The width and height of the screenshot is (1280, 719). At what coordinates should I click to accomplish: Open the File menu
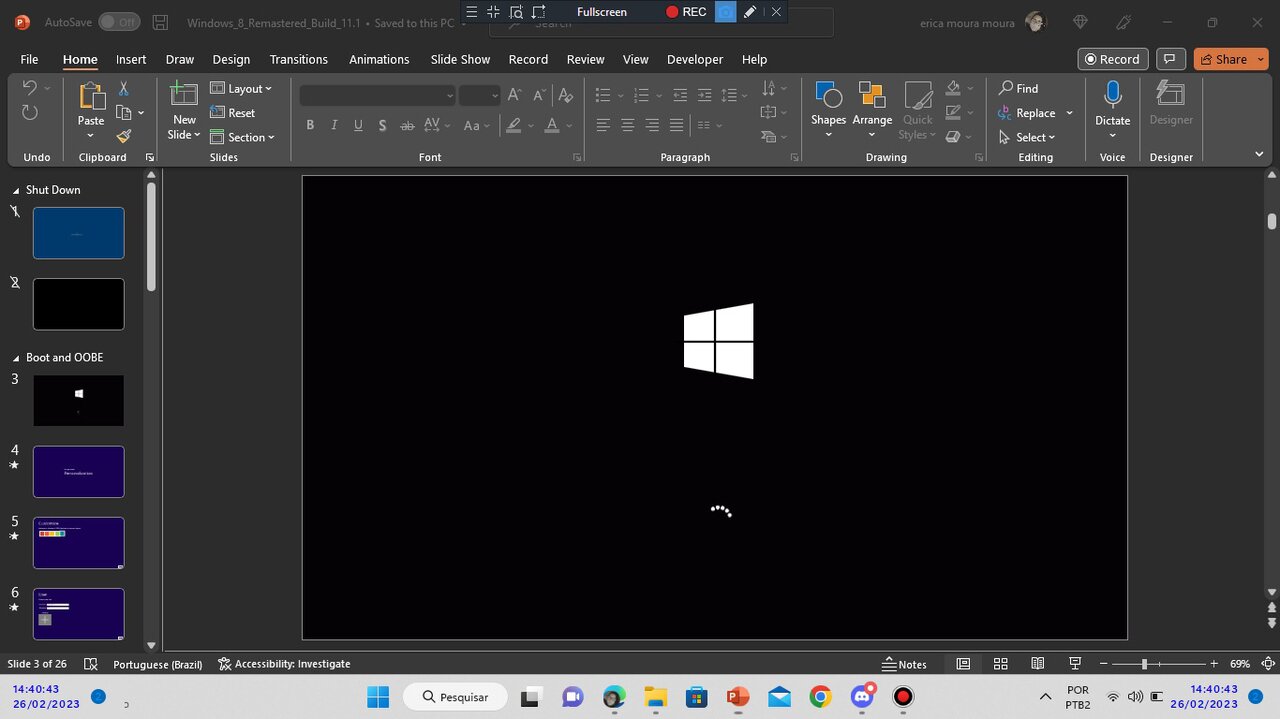coord(29,59)
